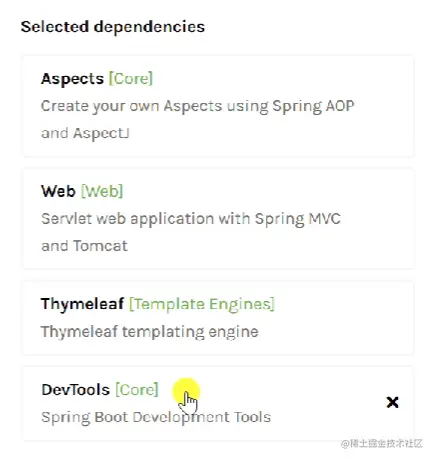This screenshot has height=461, width=435.
Task: Click the watermark text at the bottom right
Action: click(x=382, y=444)
